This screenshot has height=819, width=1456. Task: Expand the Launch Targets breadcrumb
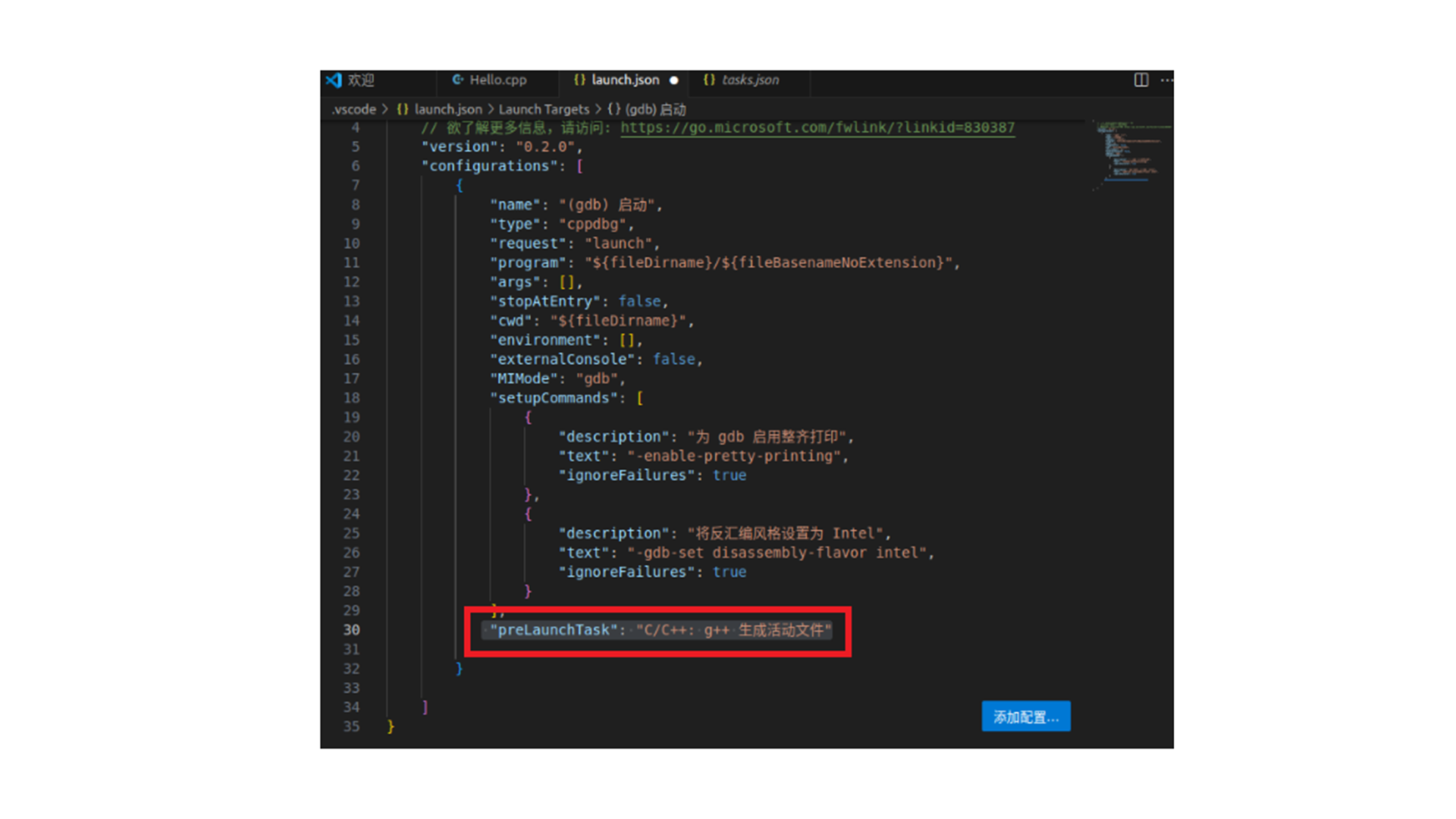pos(544,109)
